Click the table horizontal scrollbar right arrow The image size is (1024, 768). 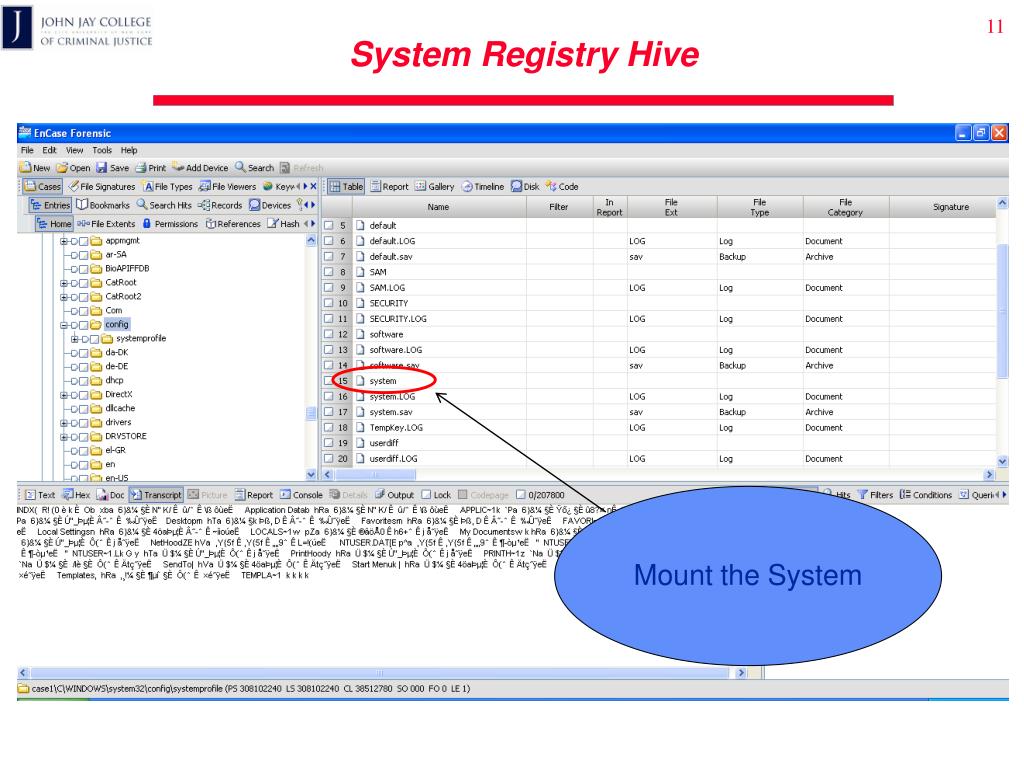[989, 475]
